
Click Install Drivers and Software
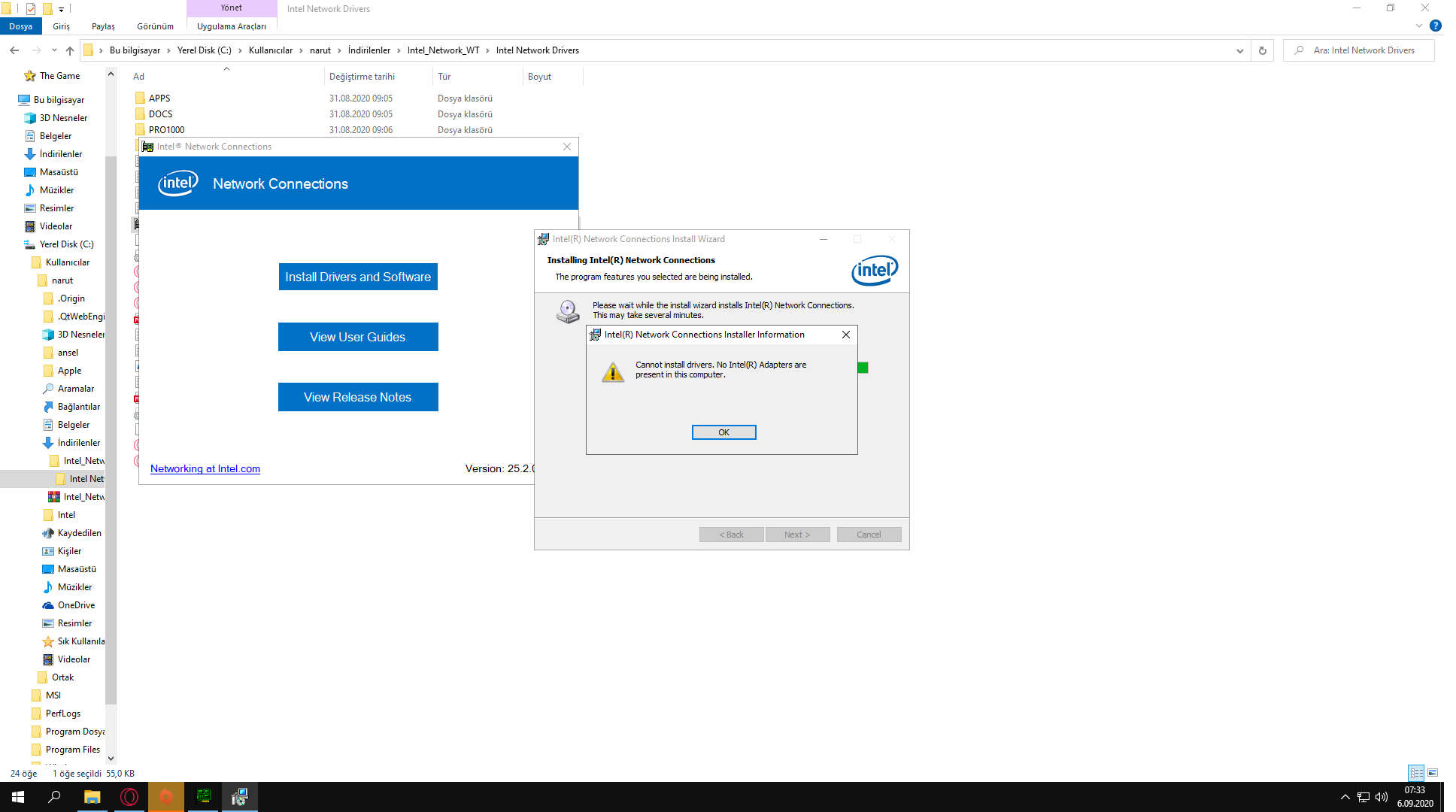(x=358, y=277)
